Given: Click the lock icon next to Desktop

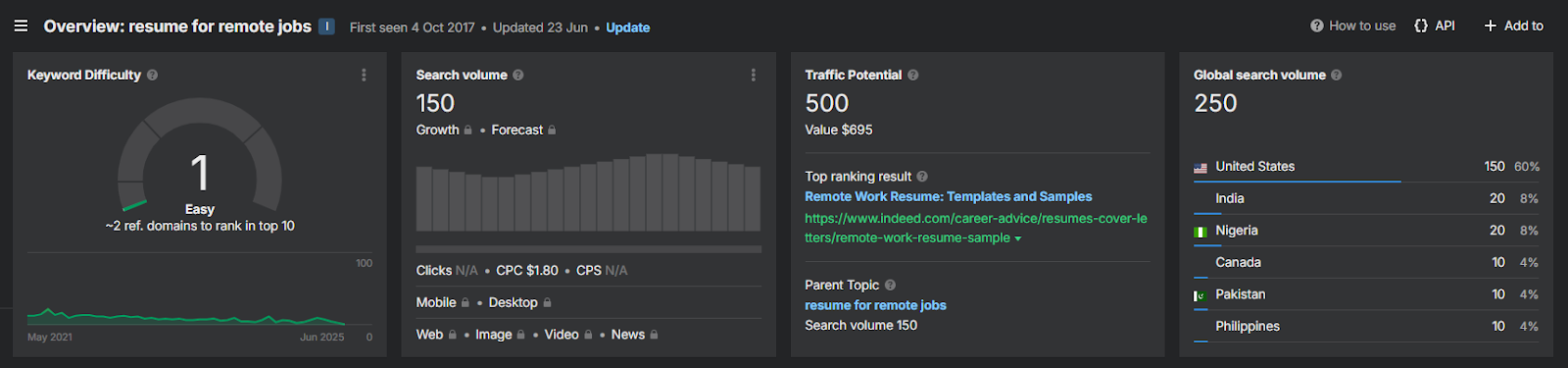Looking at the screenshot, I should point(547,303).
